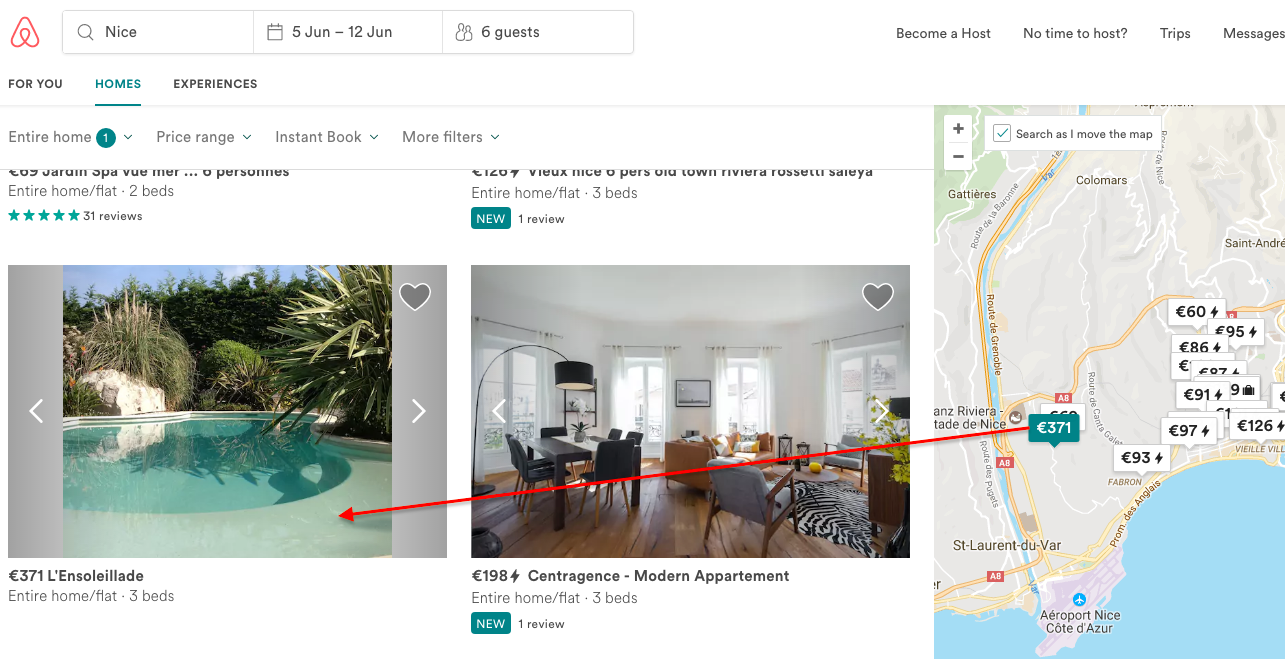1285x659 pixels.
Task: Open the Become a Host link
Action: coord(943,33)
